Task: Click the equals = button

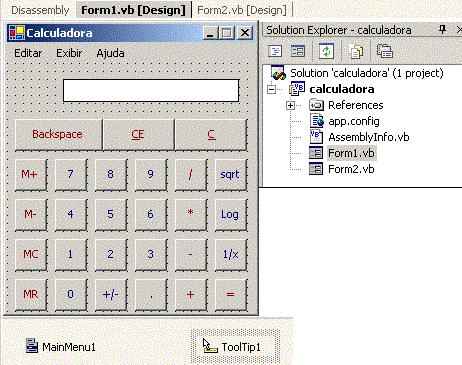Action: coord(231,295)
